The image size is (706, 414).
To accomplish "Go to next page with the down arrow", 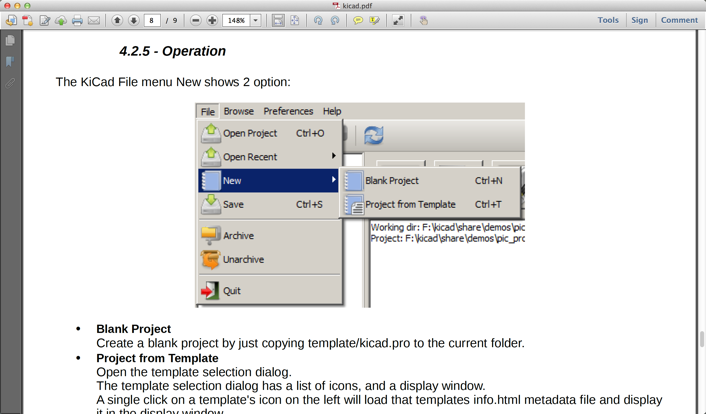I will pos(134,20).
